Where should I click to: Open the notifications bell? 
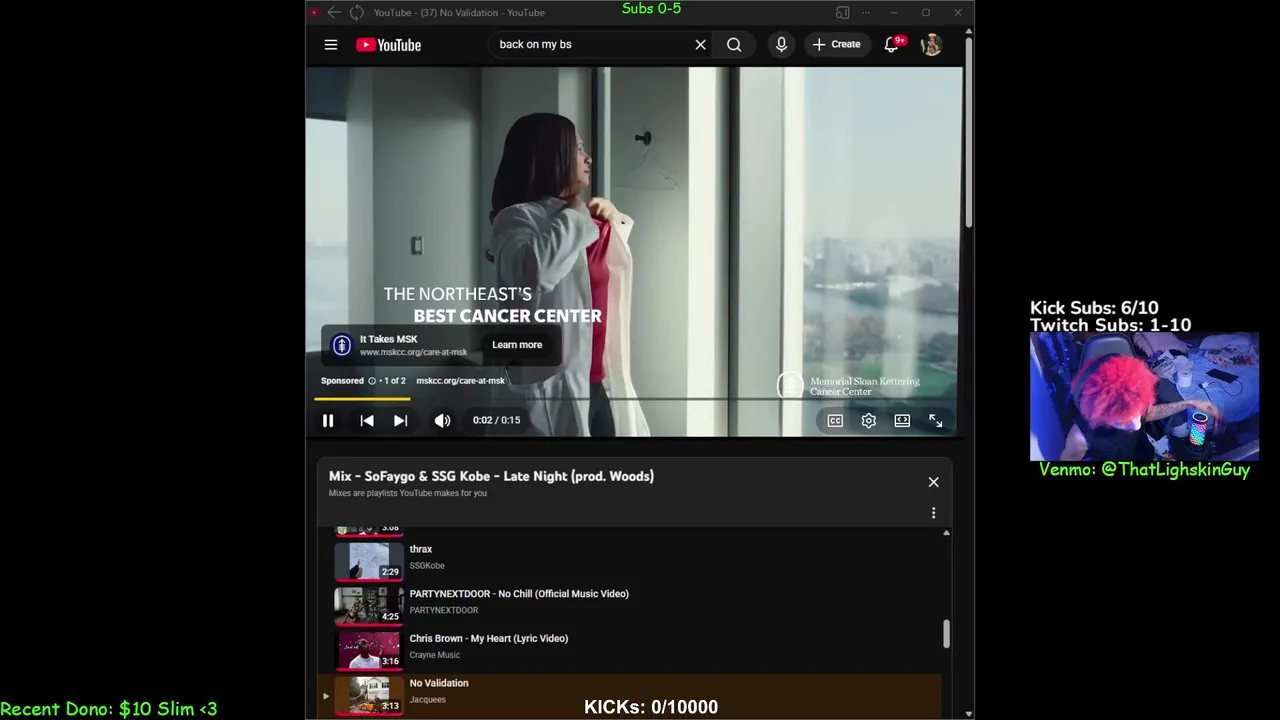click(x=892, y=45)
